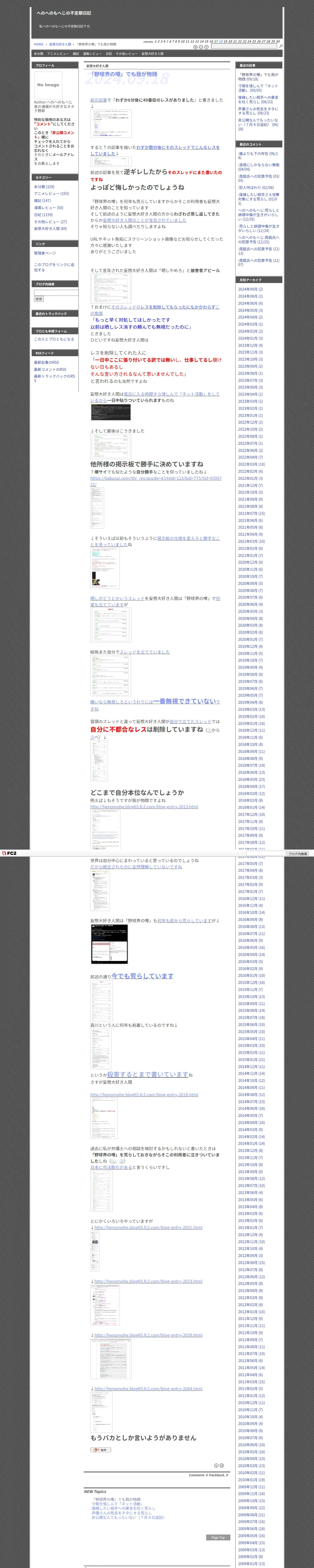Open archive 2024年08月 (2)
The image size is (314, 1568).
(x=251, y=296)
